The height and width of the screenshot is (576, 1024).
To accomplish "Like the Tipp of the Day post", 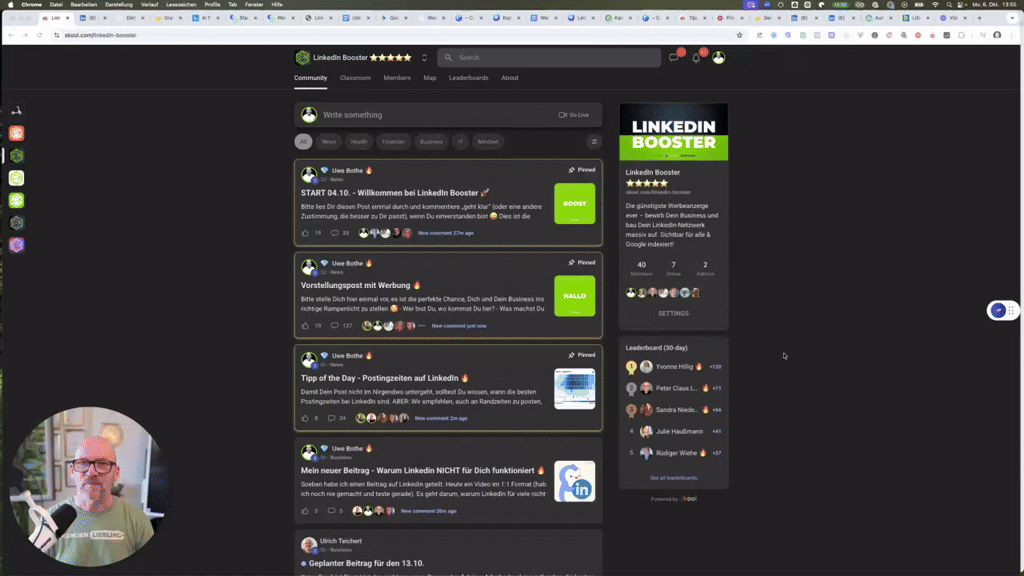I will (305, 419).
